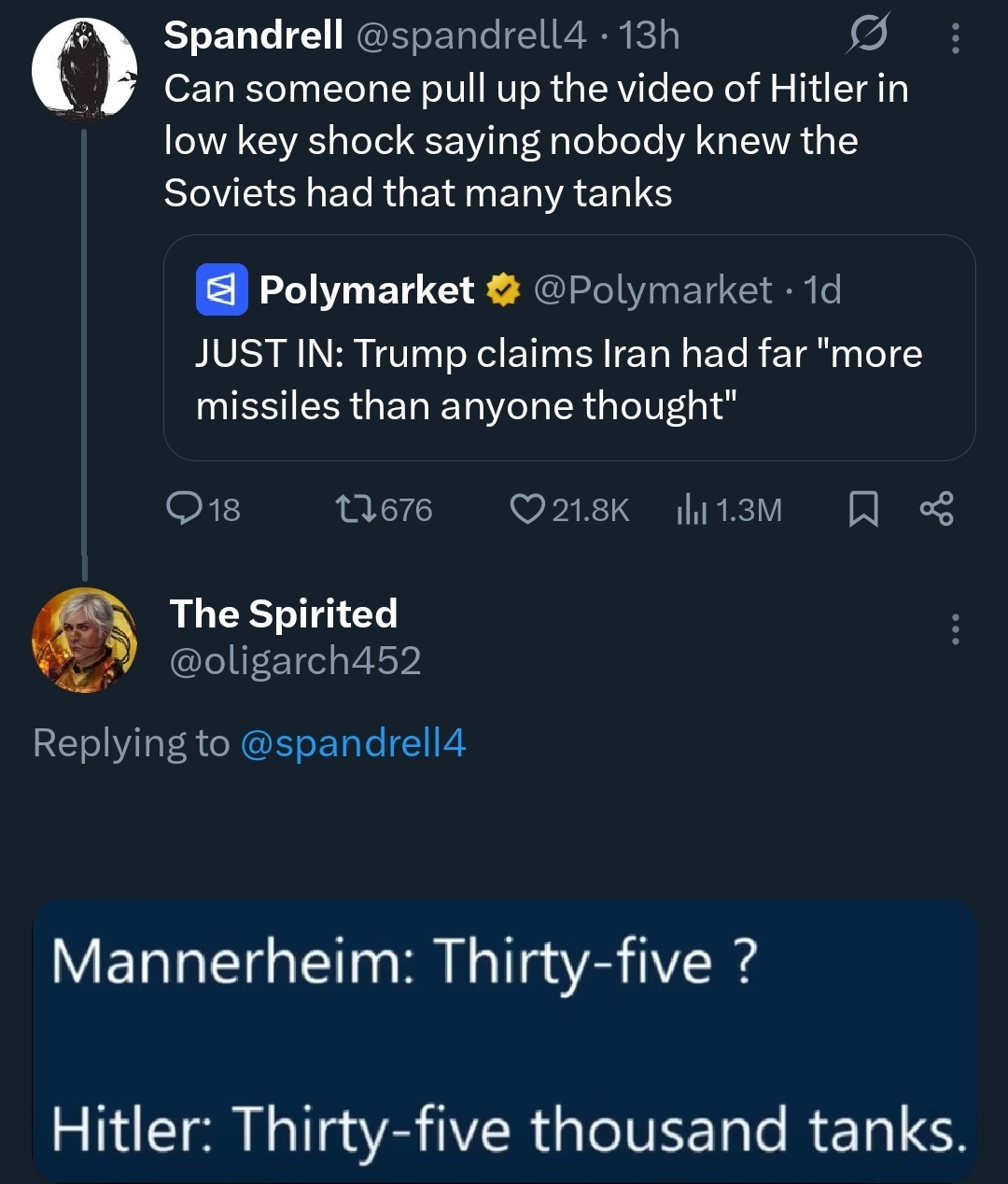1008x1184 pixels.
Task: Tap the reply icon with 18 replies
Action: pos(181,508)
